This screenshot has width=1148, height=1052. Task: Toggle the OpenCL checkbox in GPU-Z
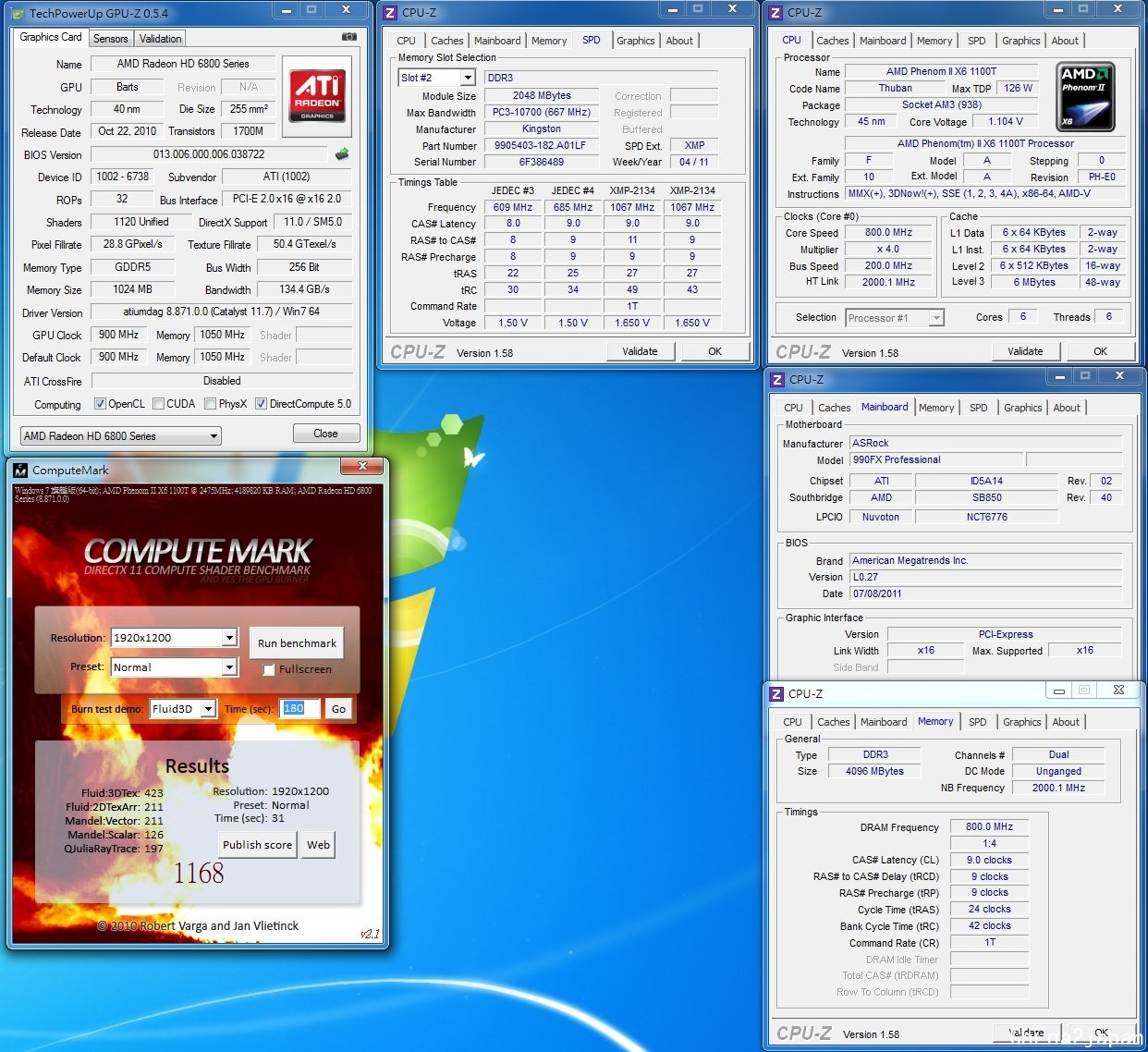[x=100, y=403]
